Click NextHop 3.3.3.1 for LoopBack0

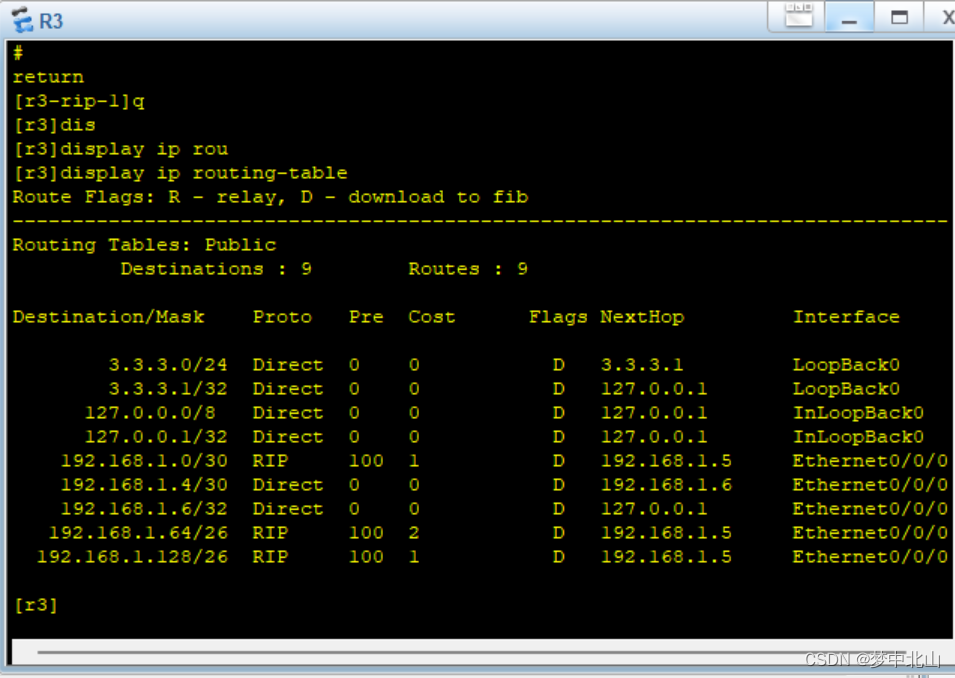(x=642, y=365)
